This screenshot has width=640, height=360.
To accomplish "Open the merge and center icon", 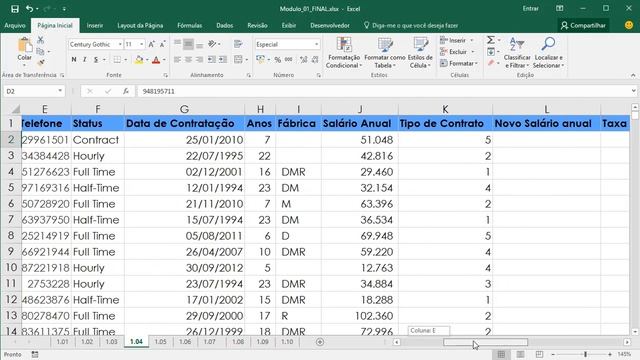I will (238, 60).
